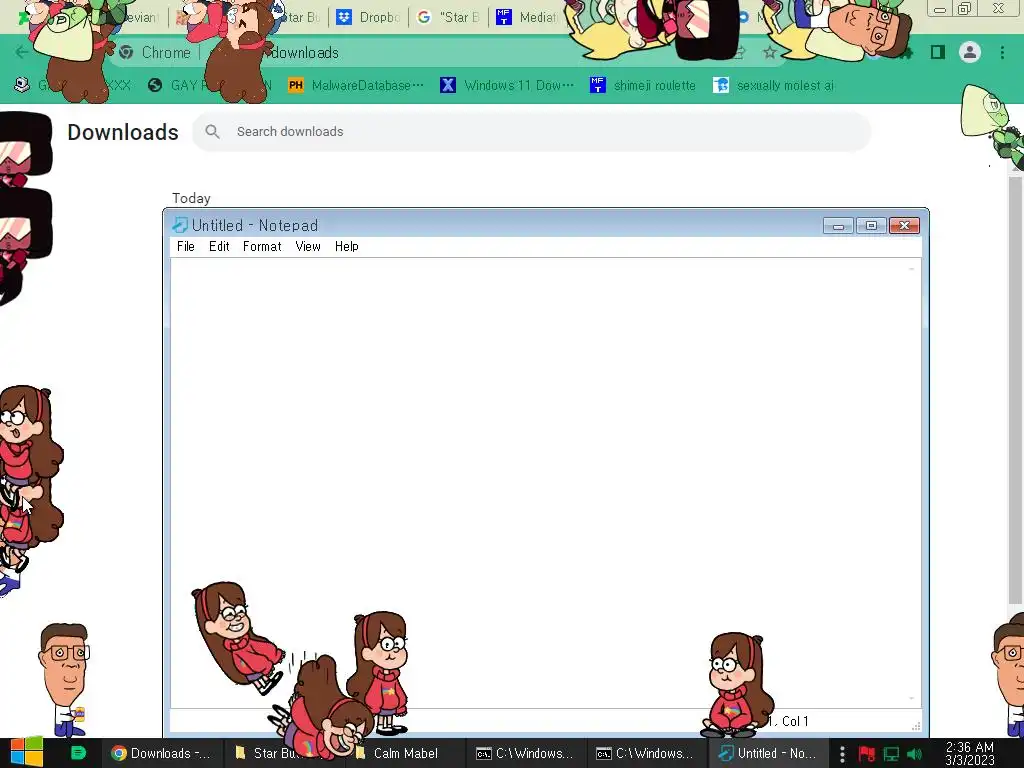The image size is (1024, 768).
Task: Click the Untitled - Notepad taskbar button
Action: coord(767,753)
